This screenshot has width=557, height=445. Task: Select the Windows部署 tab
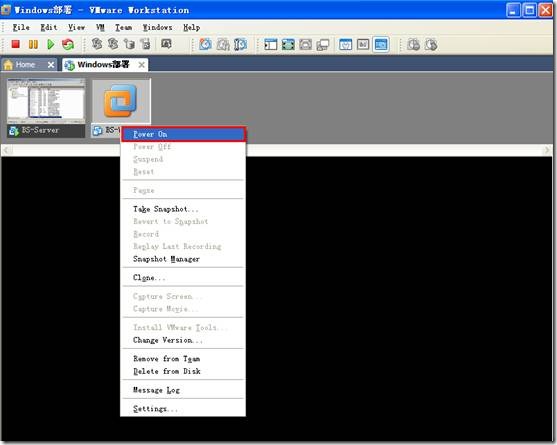105,65
